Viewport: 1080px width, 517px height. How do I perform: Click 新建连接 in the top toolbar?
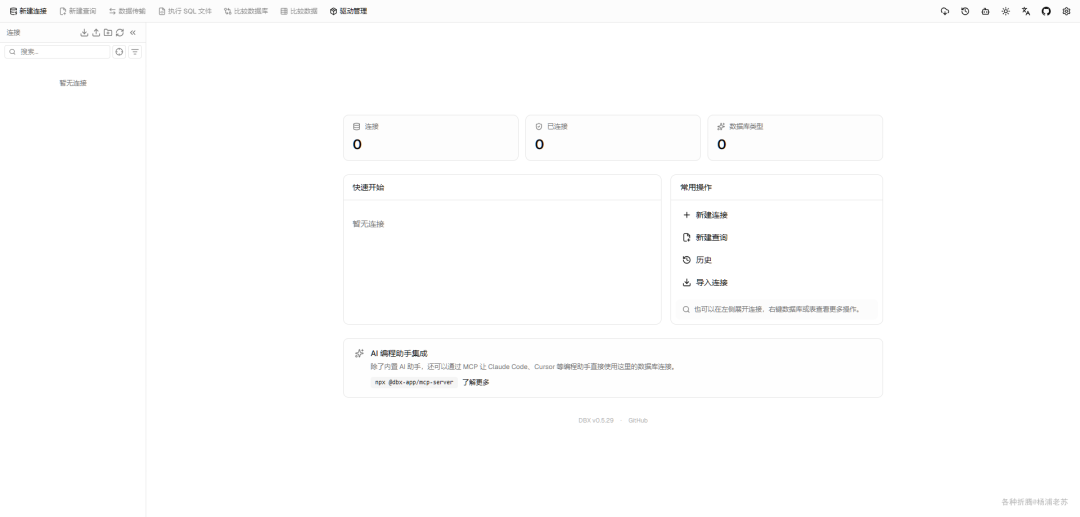coord(28,11)
